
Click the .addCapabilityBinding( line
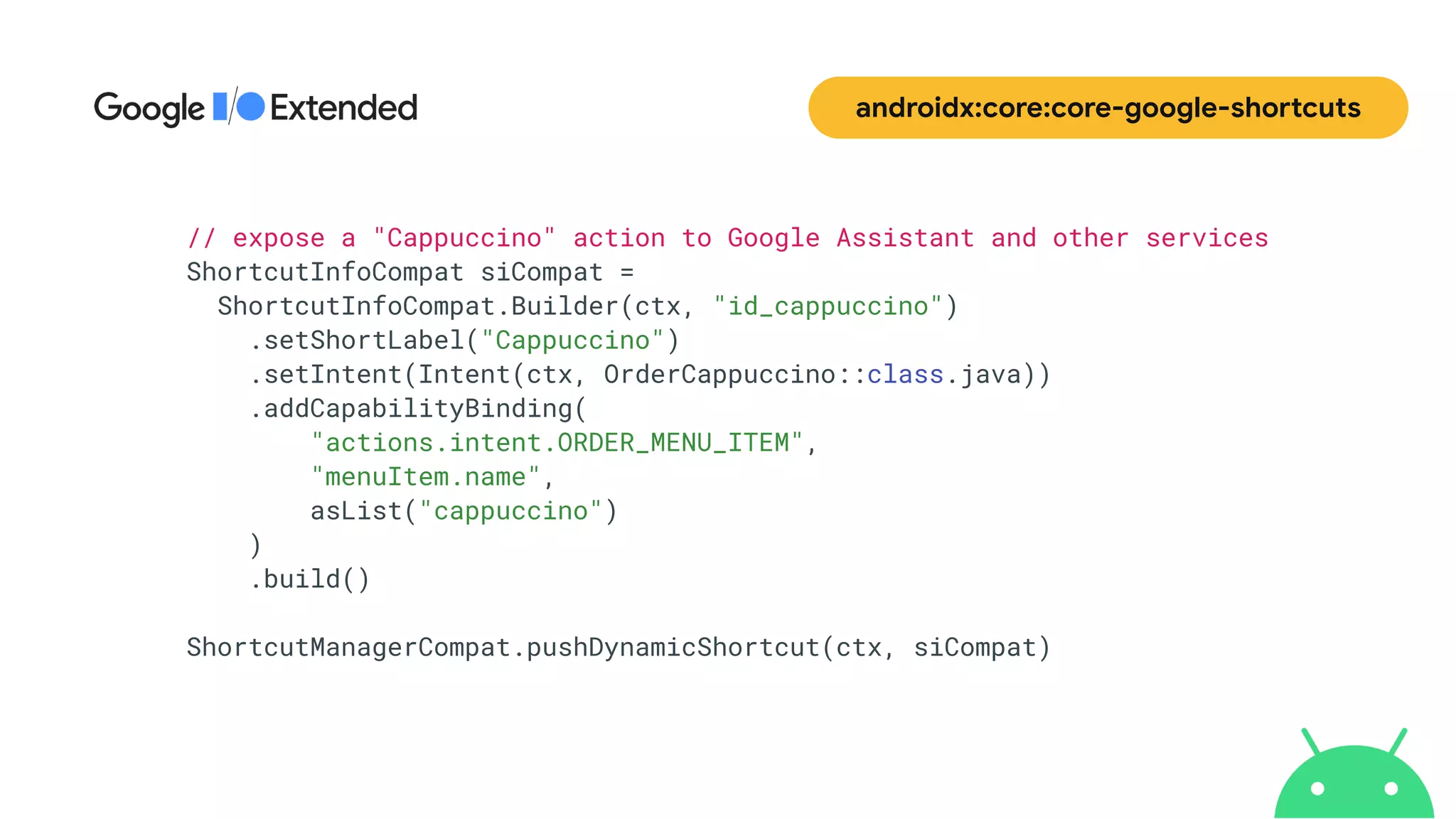tap(418, 409)
